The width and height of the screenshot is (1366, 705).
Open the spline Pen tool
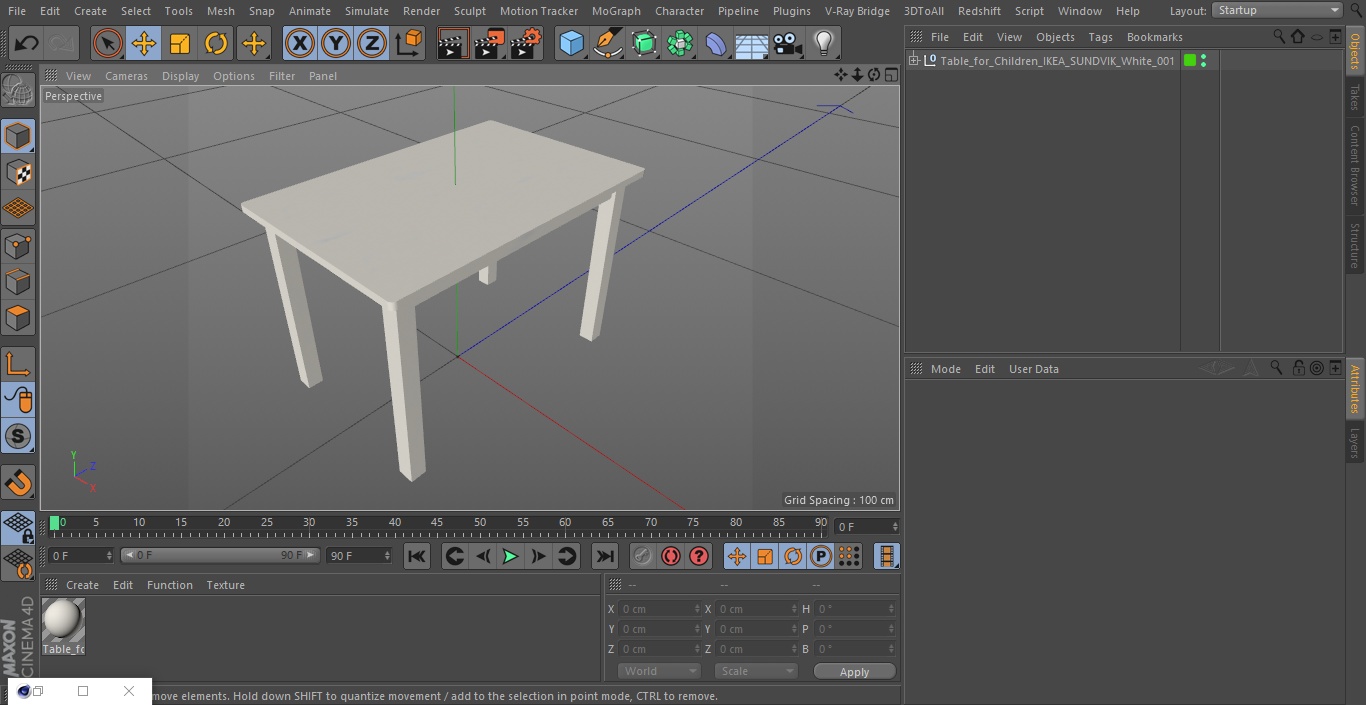pyautogui.click(x=608, y=43)
